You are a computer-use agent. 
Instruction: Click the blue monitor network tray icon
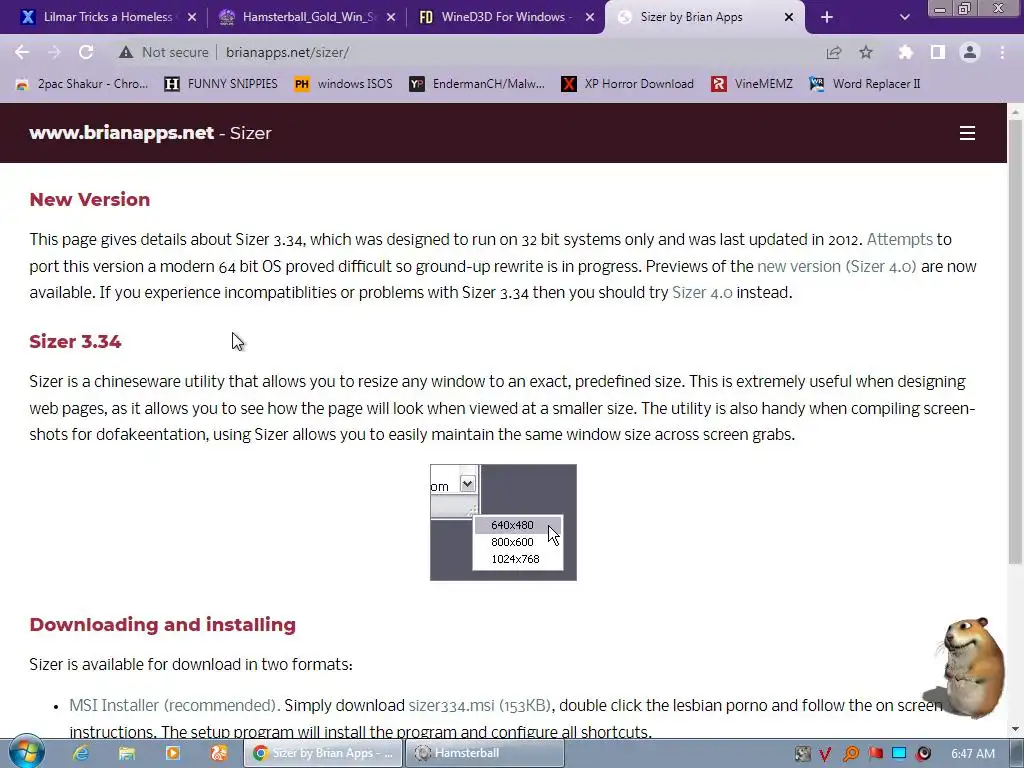coord(899,754)
